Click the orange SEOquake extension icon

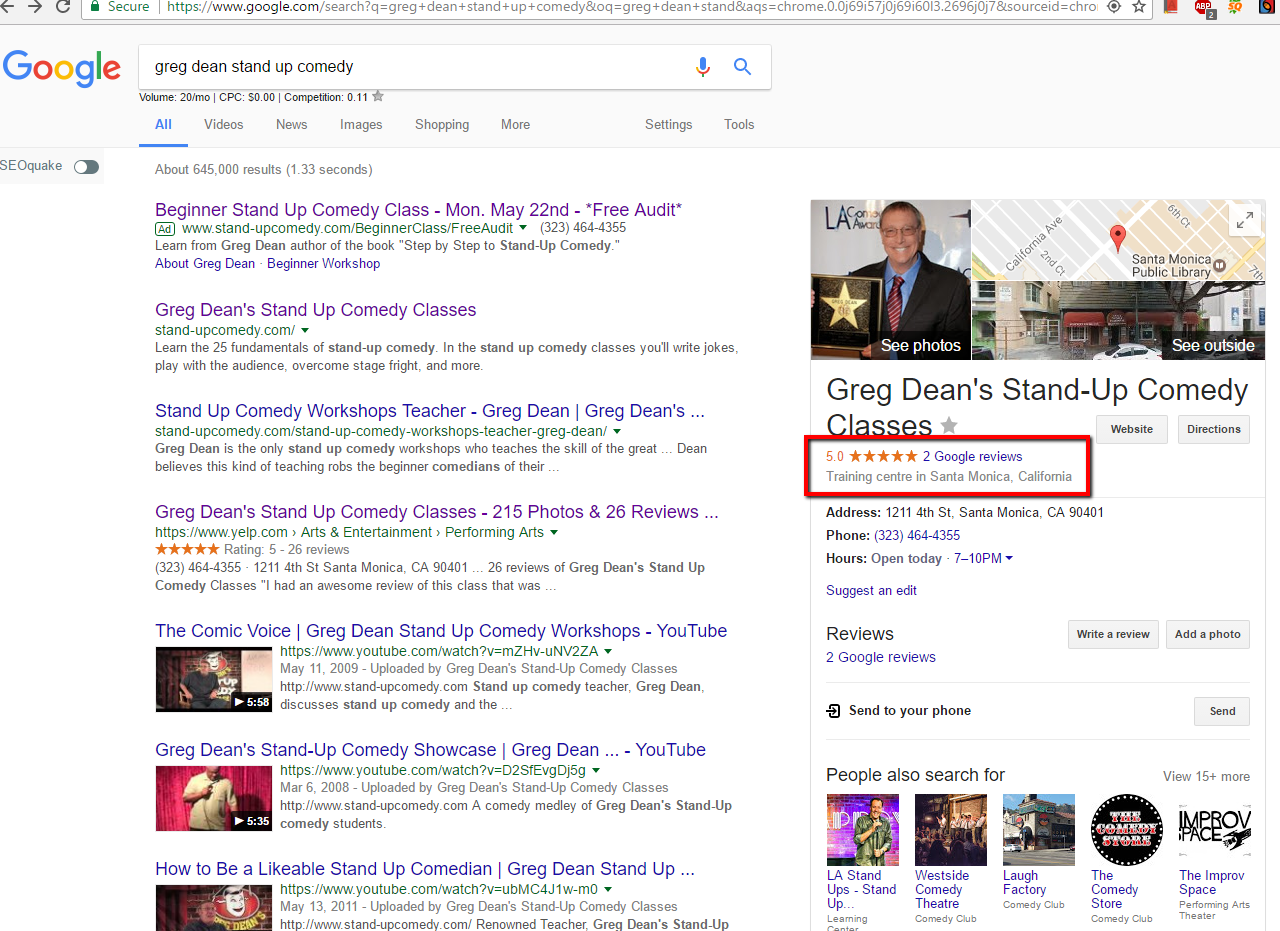[x=1235, y=7]
